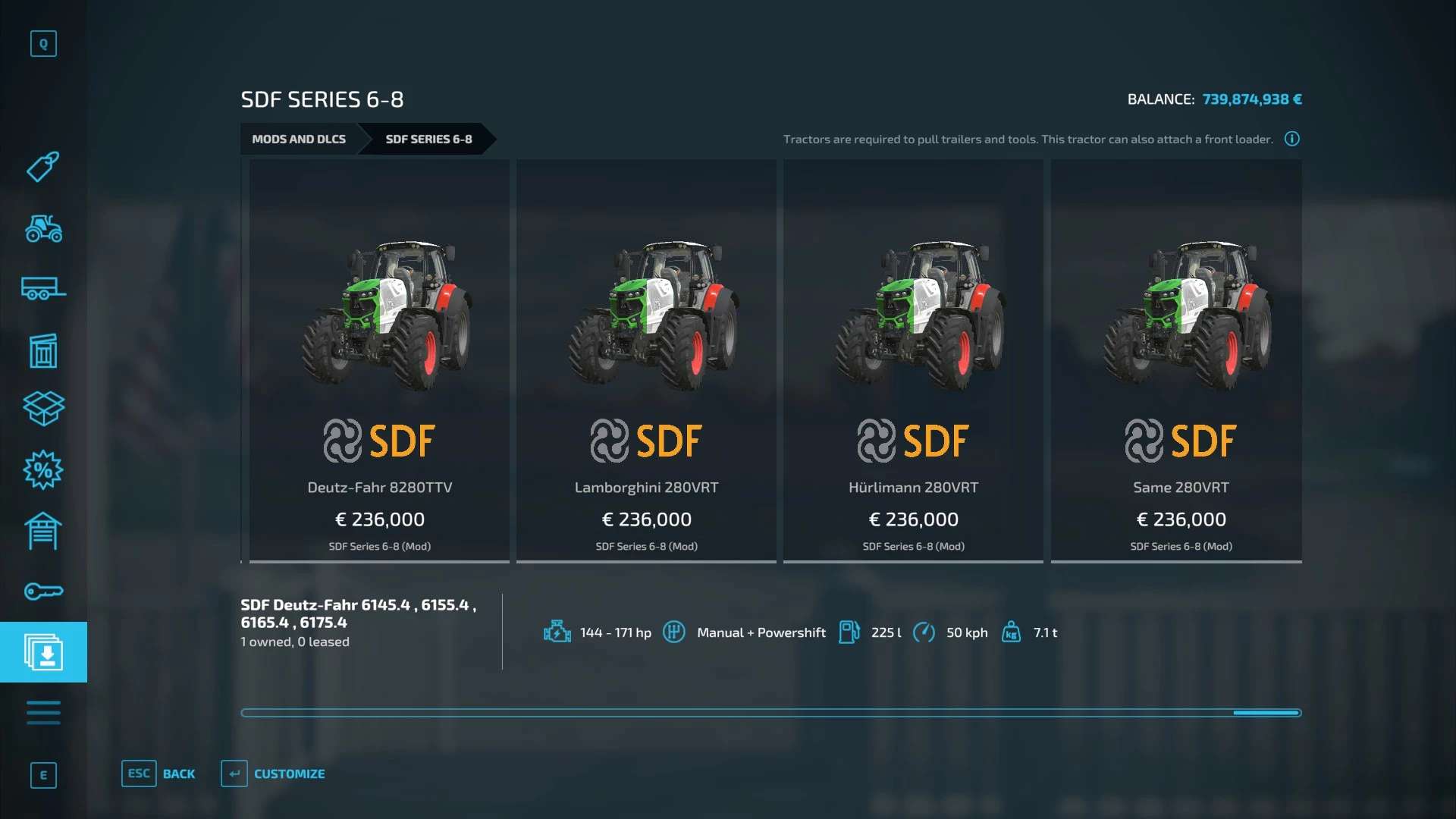Select the Deutz-Fahr 8280TTV tractor card
The height and width of the screenshot is (819, 1456).
click(x=379, y=361)
